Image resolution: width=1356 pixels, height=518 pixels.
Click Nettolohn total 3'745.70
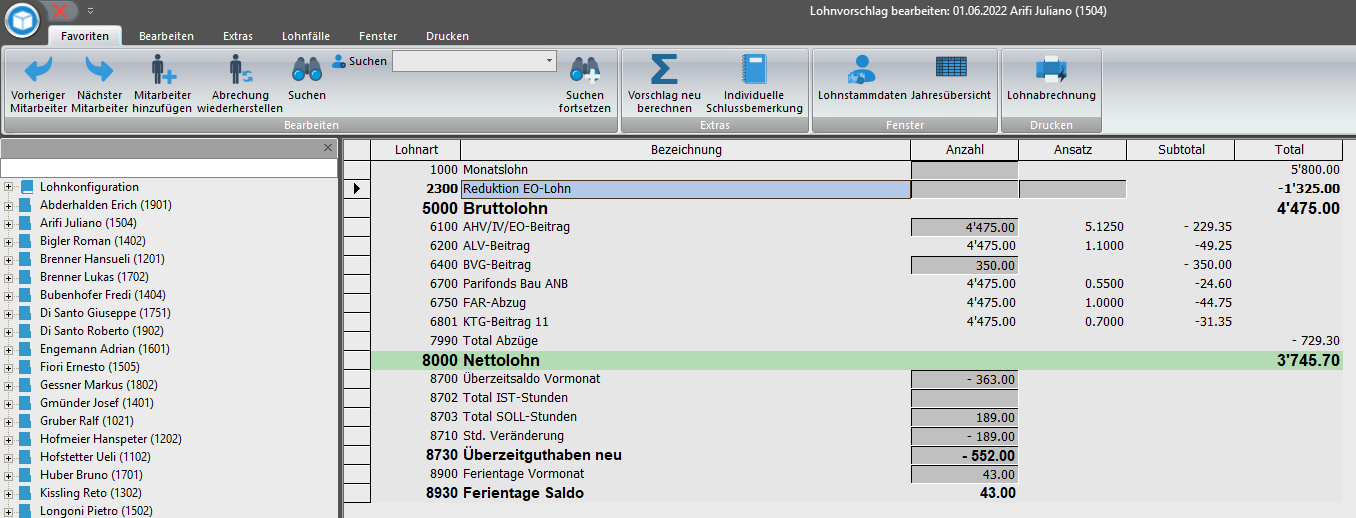pos(1308,360)
